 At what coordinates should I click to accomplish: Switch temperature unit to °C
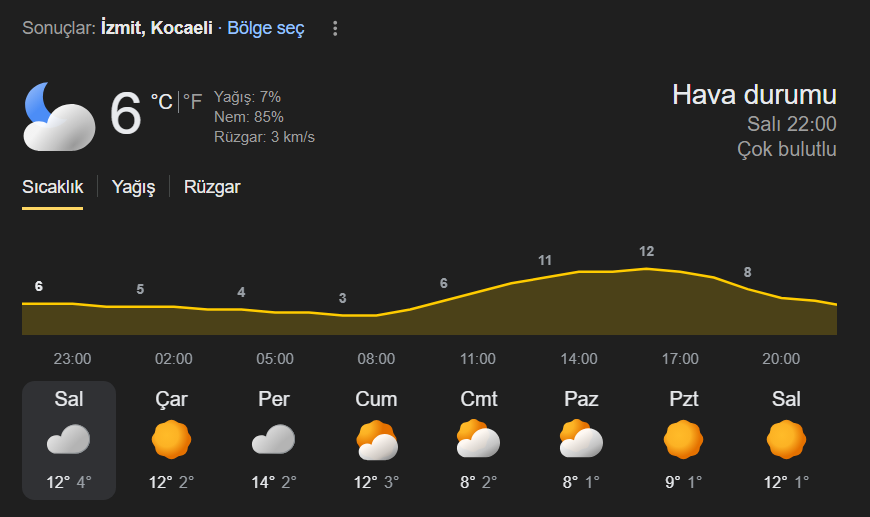pyautogui.click(x=161, y=101)
